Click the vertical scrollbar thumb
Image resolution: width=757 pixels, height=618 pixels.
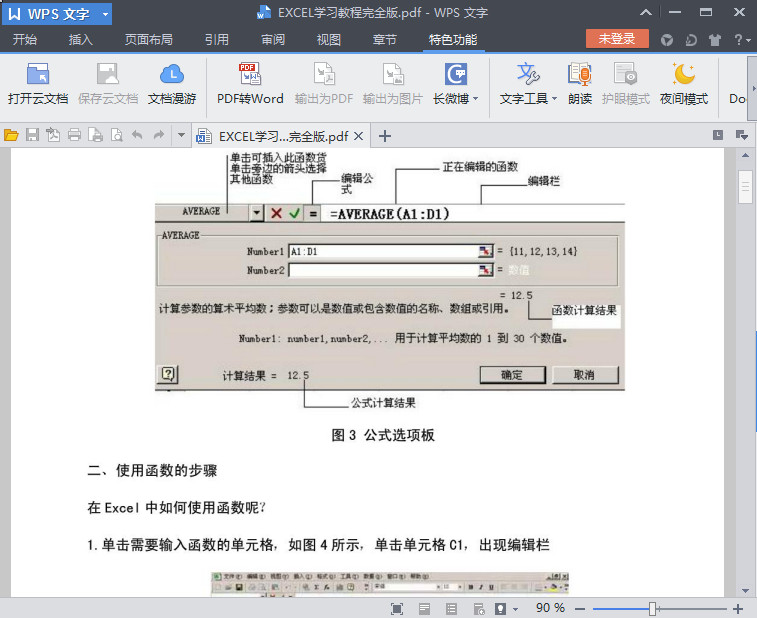pos(745,187)
